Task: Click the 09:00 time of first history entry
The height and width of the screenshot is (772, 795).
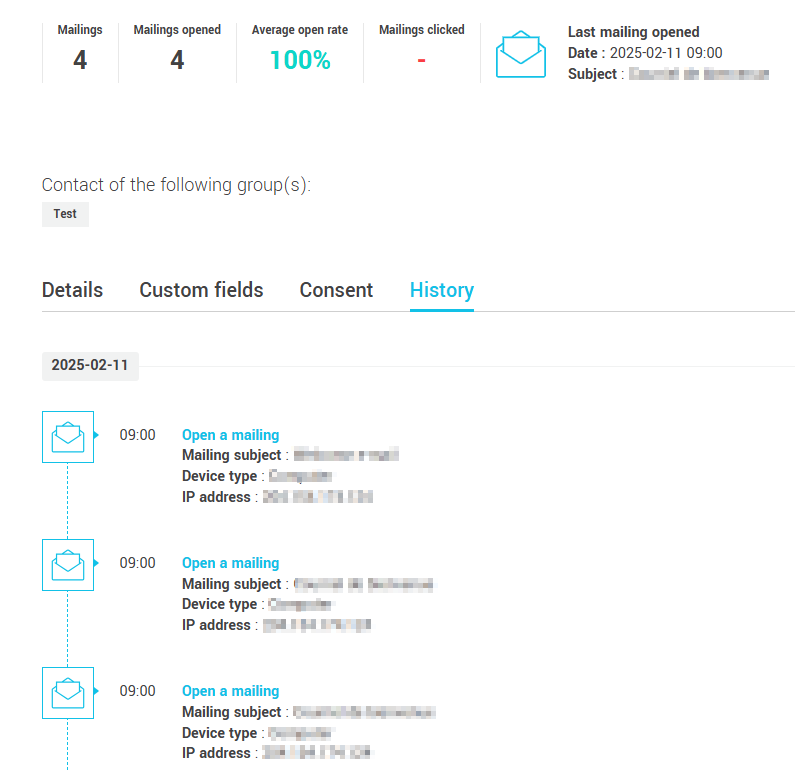Action: [x=137, y=435]
